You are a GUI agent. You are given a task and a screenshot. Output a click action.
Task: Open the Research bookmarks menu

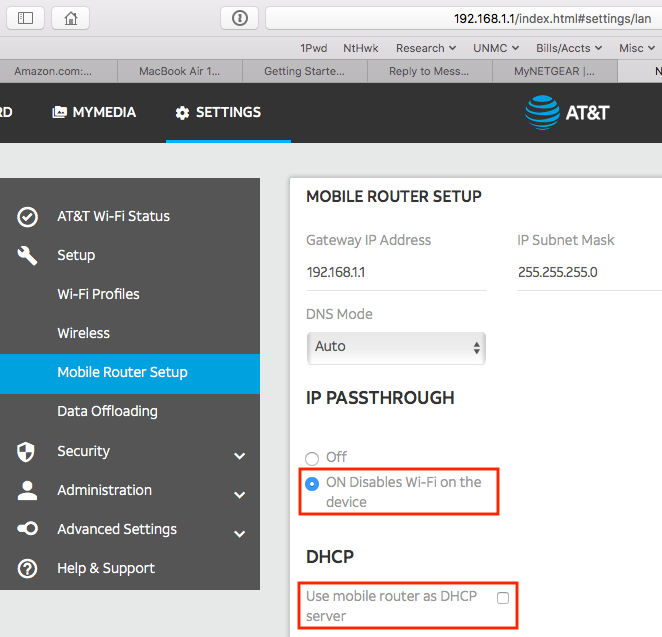(x=426, y=48)
